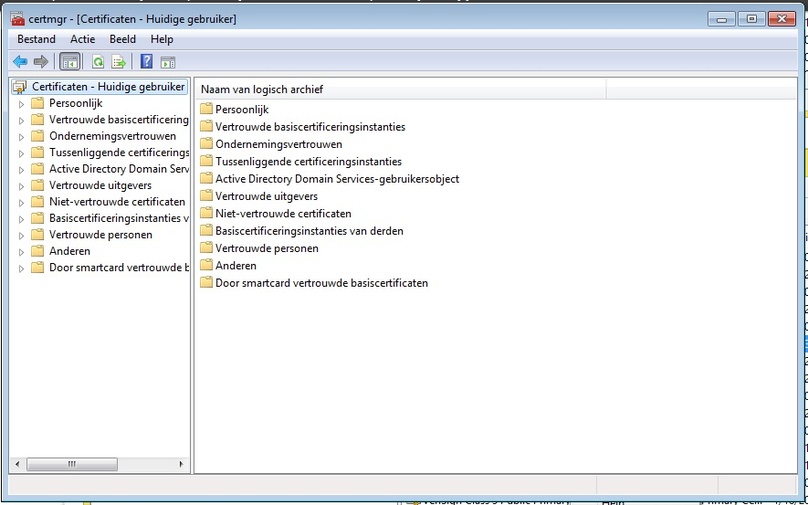Open the Actie menu
This screenshot has width=808, height=505.
(83, 39)
